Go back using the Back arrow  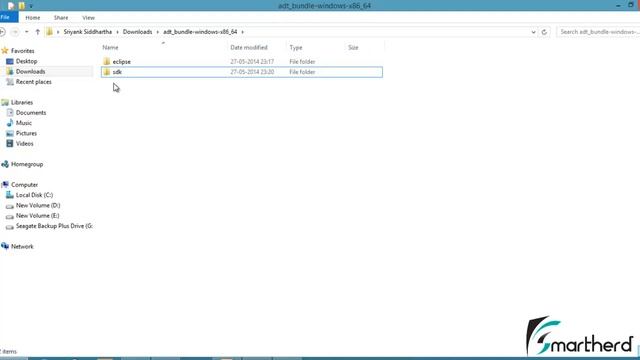pos(2,32)
